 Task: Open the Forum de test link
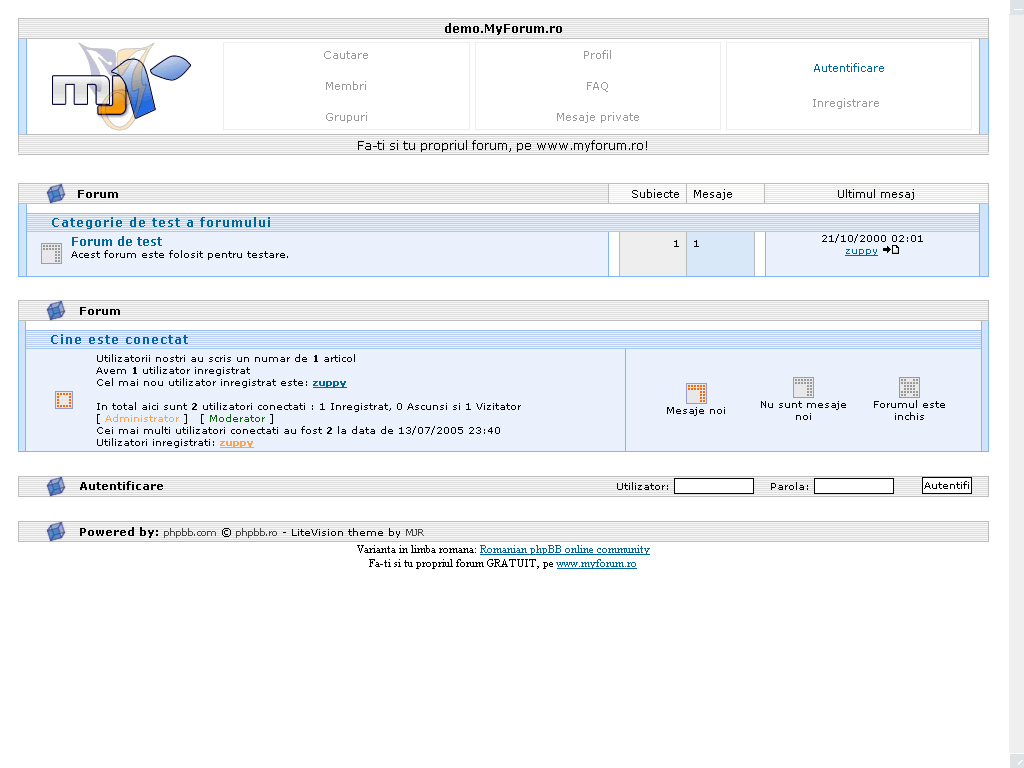point(117,242)
